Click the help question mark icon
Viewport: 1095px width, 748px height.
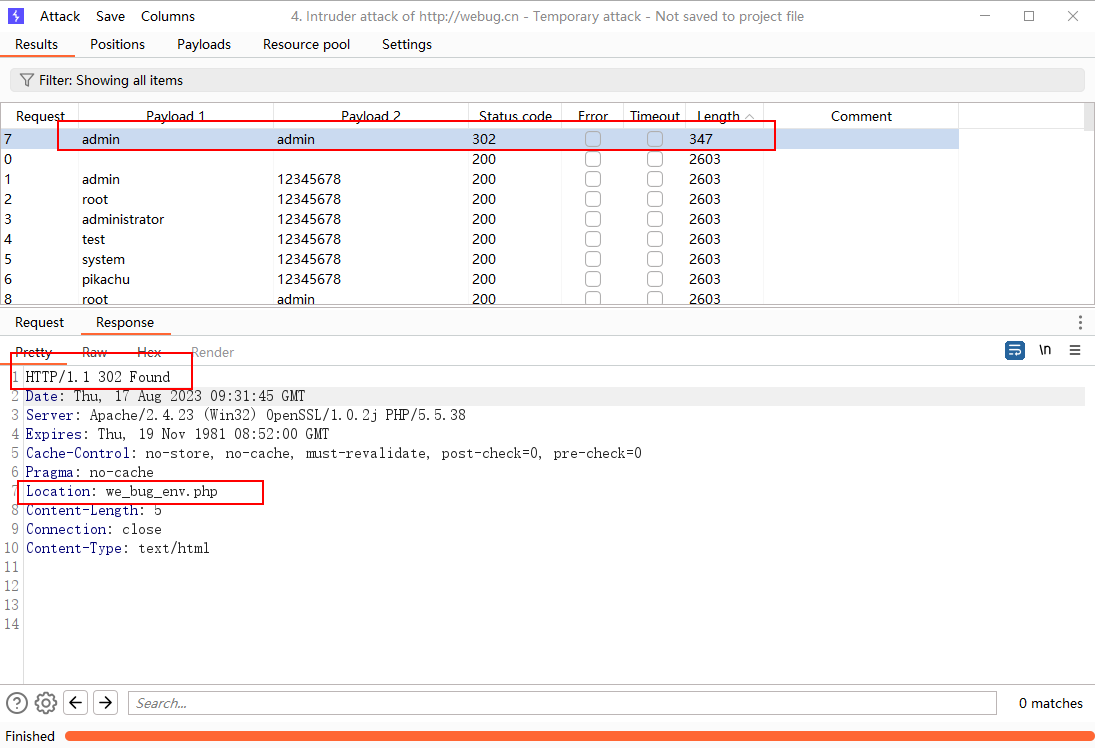tap(17, 703)
